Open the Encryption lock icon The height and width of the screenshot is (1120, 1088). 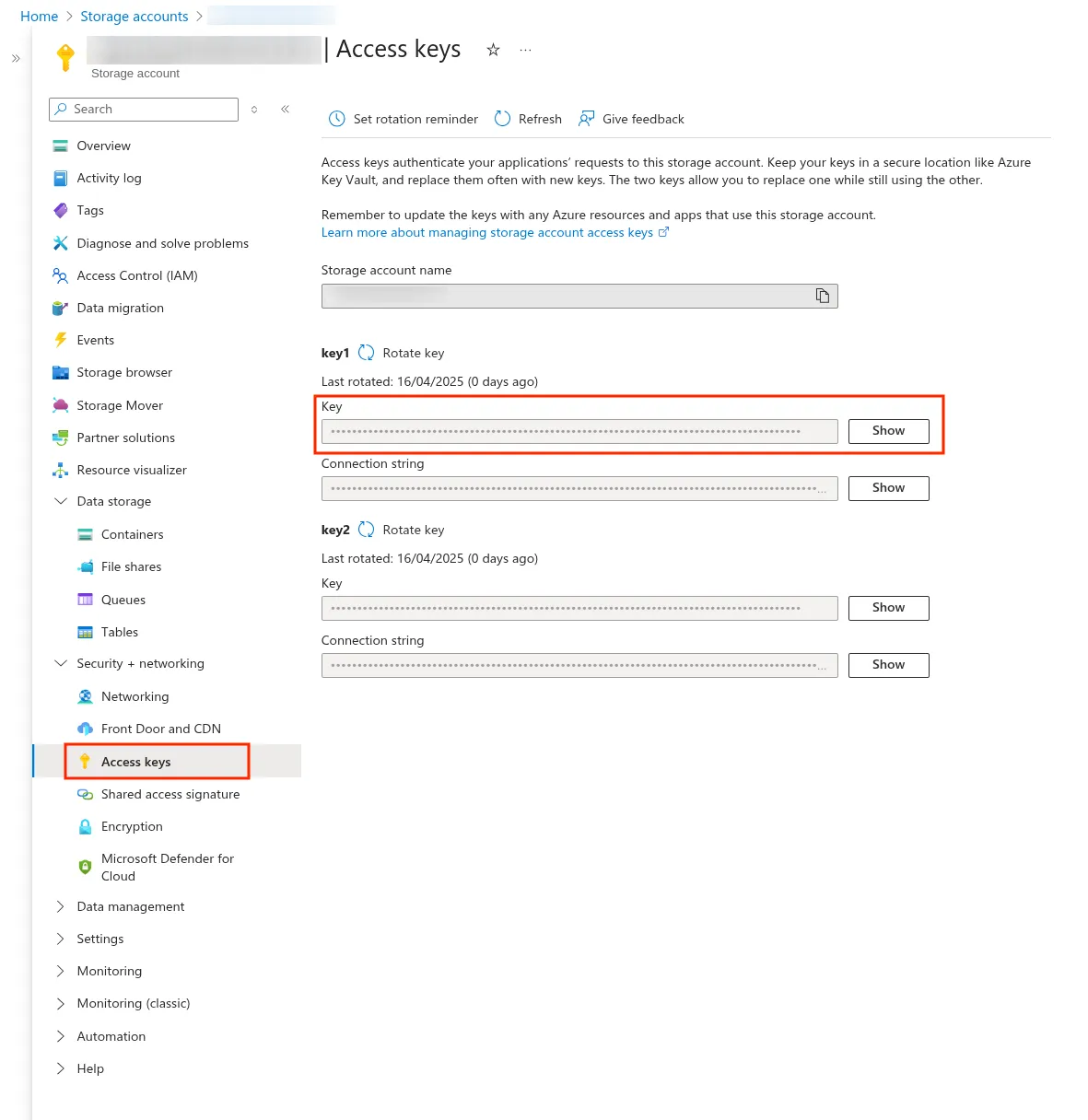coord(86,826)
